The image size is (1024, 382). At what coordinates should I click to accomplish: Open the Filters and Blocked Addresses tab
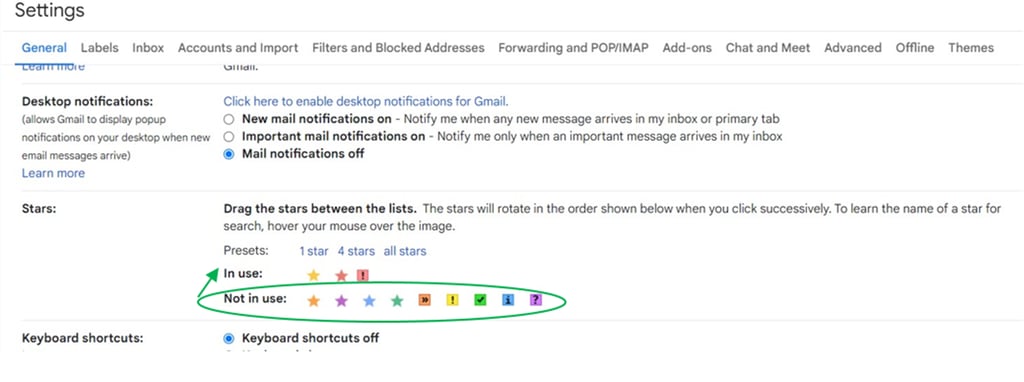click(398, 48)
